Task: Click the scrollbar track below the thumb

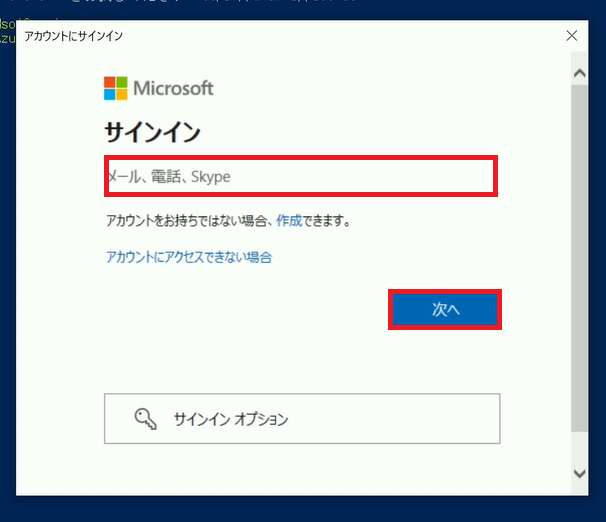Action: coord(579,448)
